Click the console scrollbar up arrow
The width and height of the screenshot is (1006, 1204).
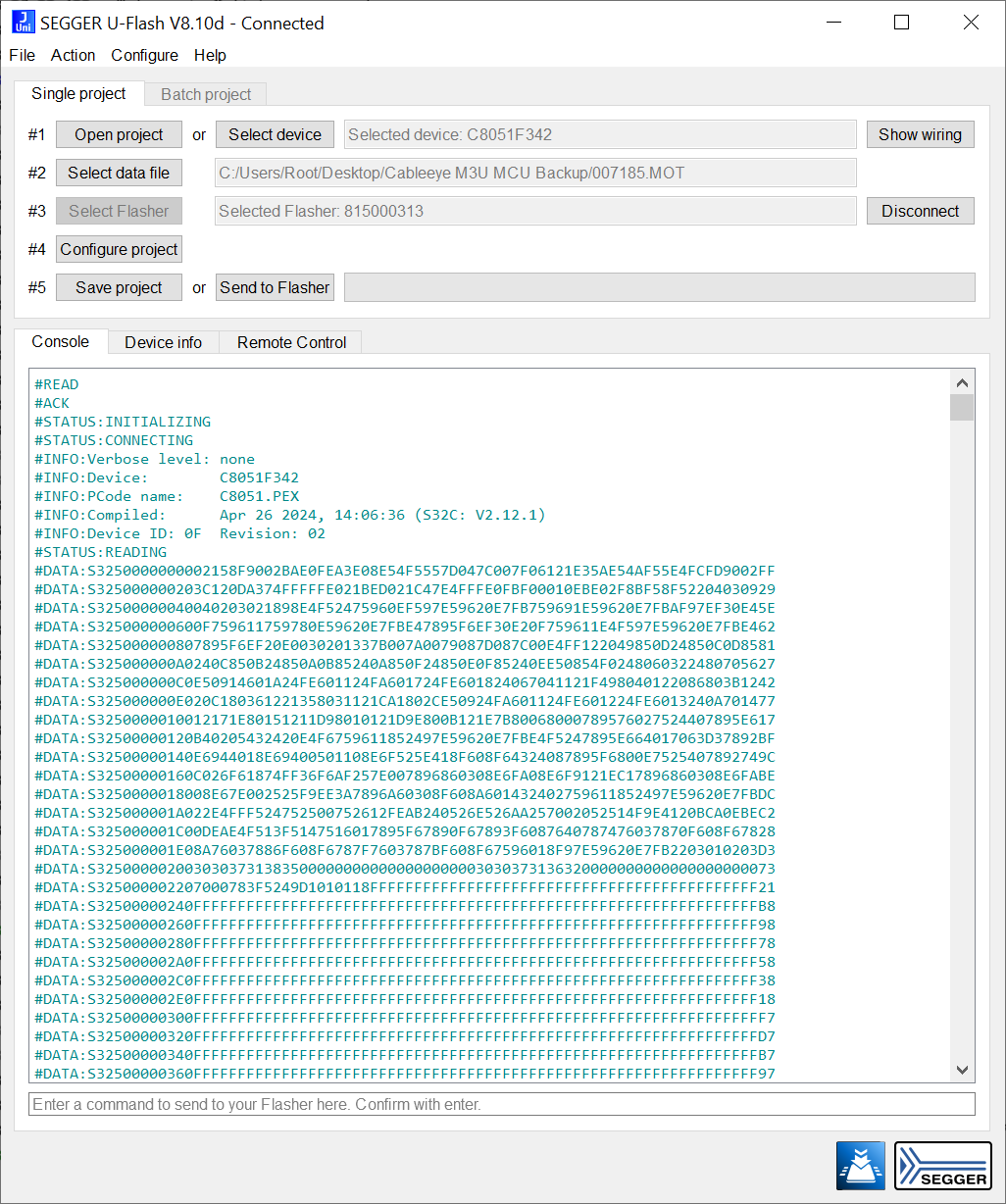pyautogui.click(x=962, y=383)
